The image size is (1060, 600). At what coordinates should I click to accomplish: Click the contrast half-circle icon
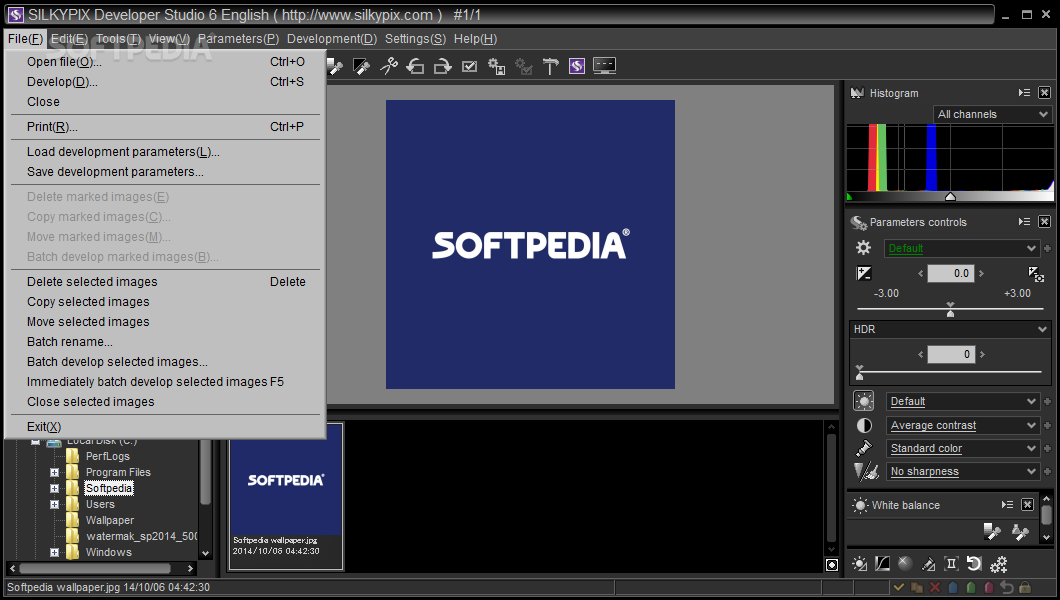coord(864,425)
